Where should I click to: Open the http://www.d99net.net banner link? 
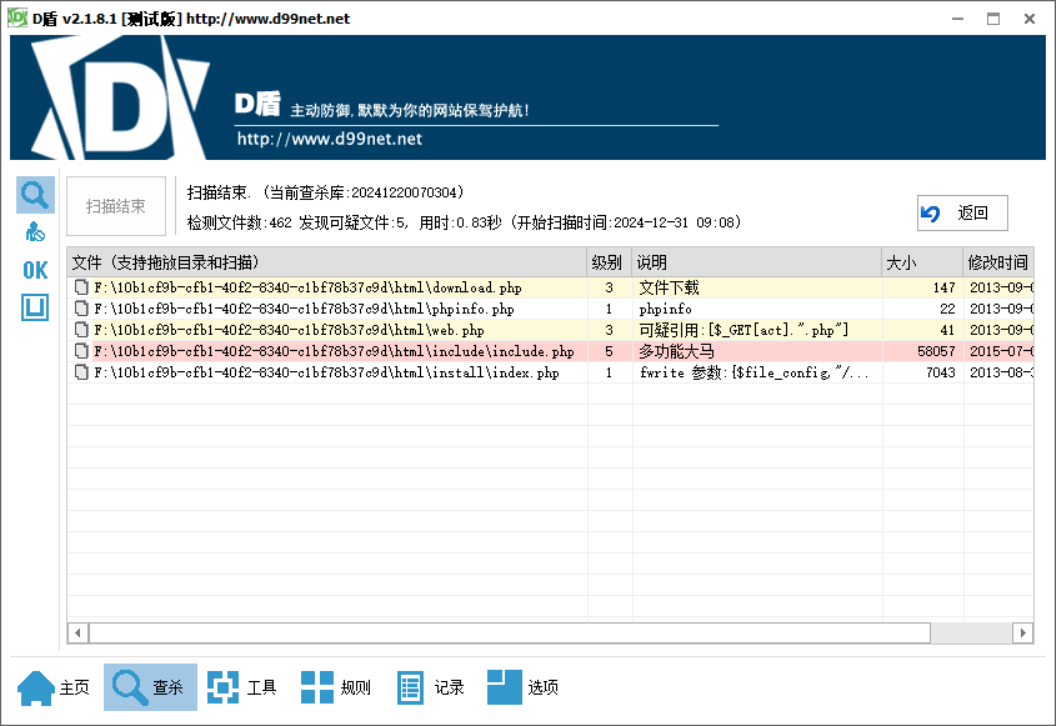(329, 139)
